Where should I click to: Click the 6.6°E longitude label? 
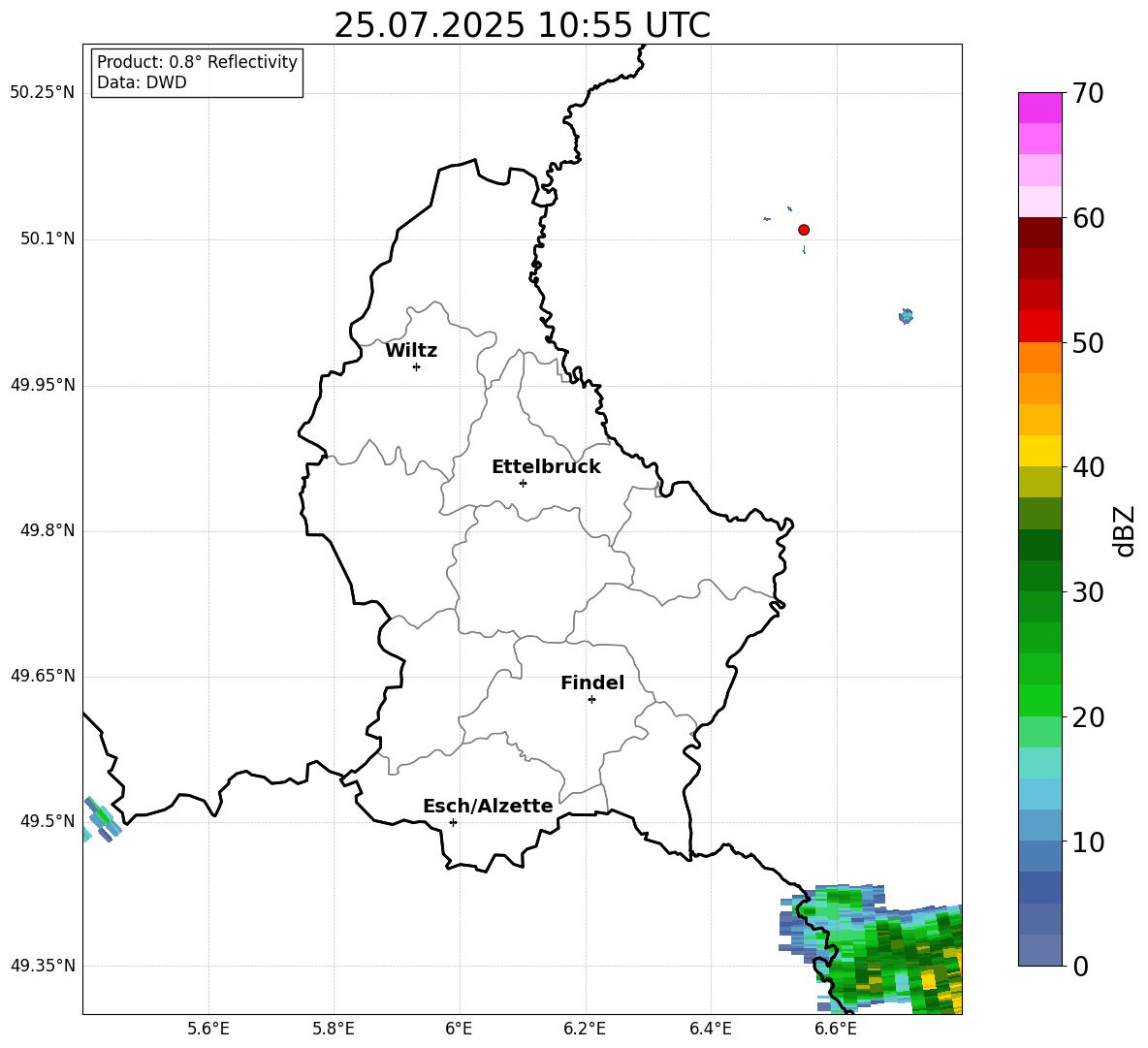(x=836, y=1029)
